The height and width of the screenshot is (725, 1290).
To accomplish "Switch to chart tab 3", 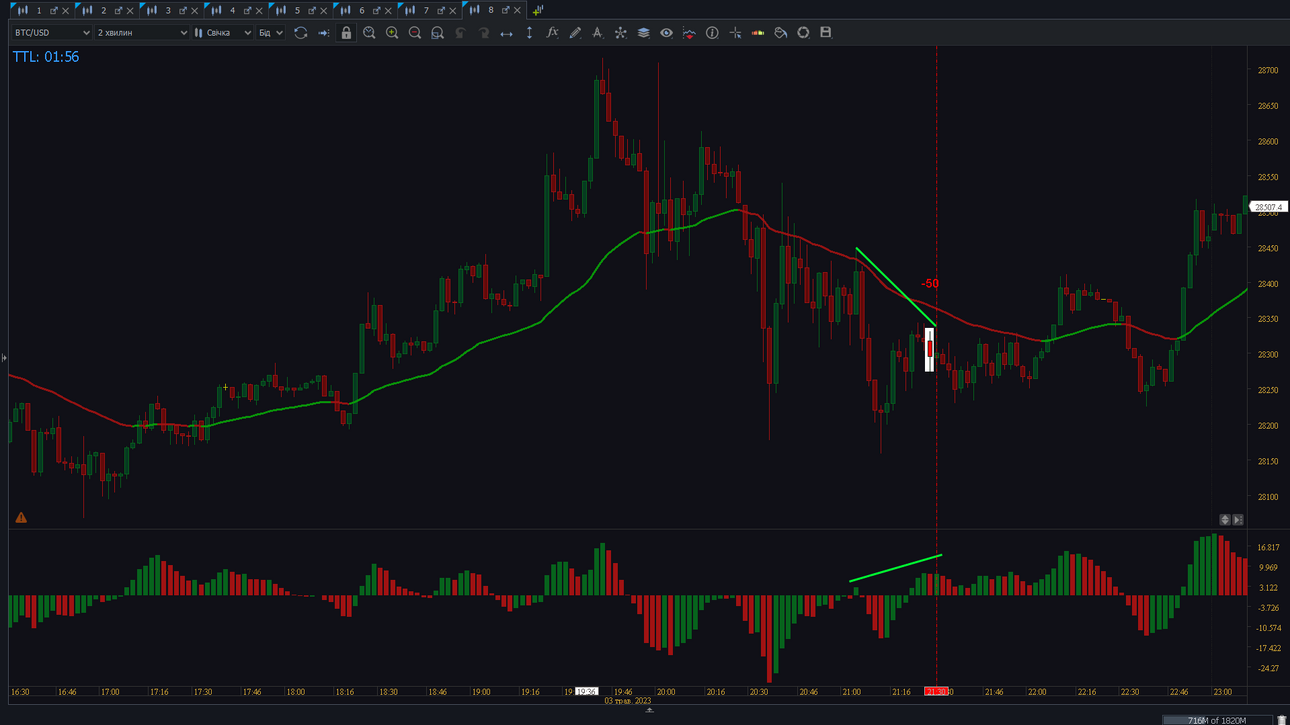I will click(x=168, y=10).
